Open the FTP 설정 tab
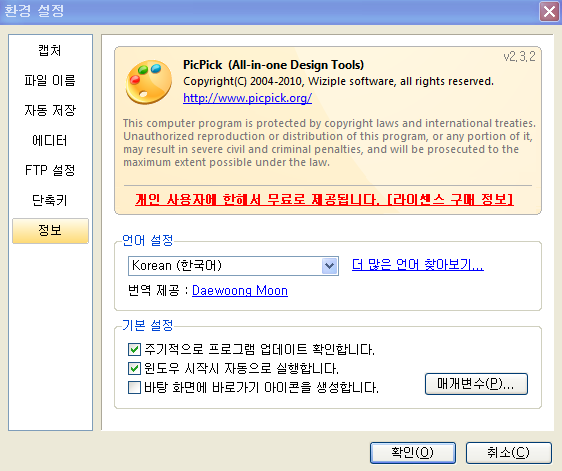 [50, 170]
